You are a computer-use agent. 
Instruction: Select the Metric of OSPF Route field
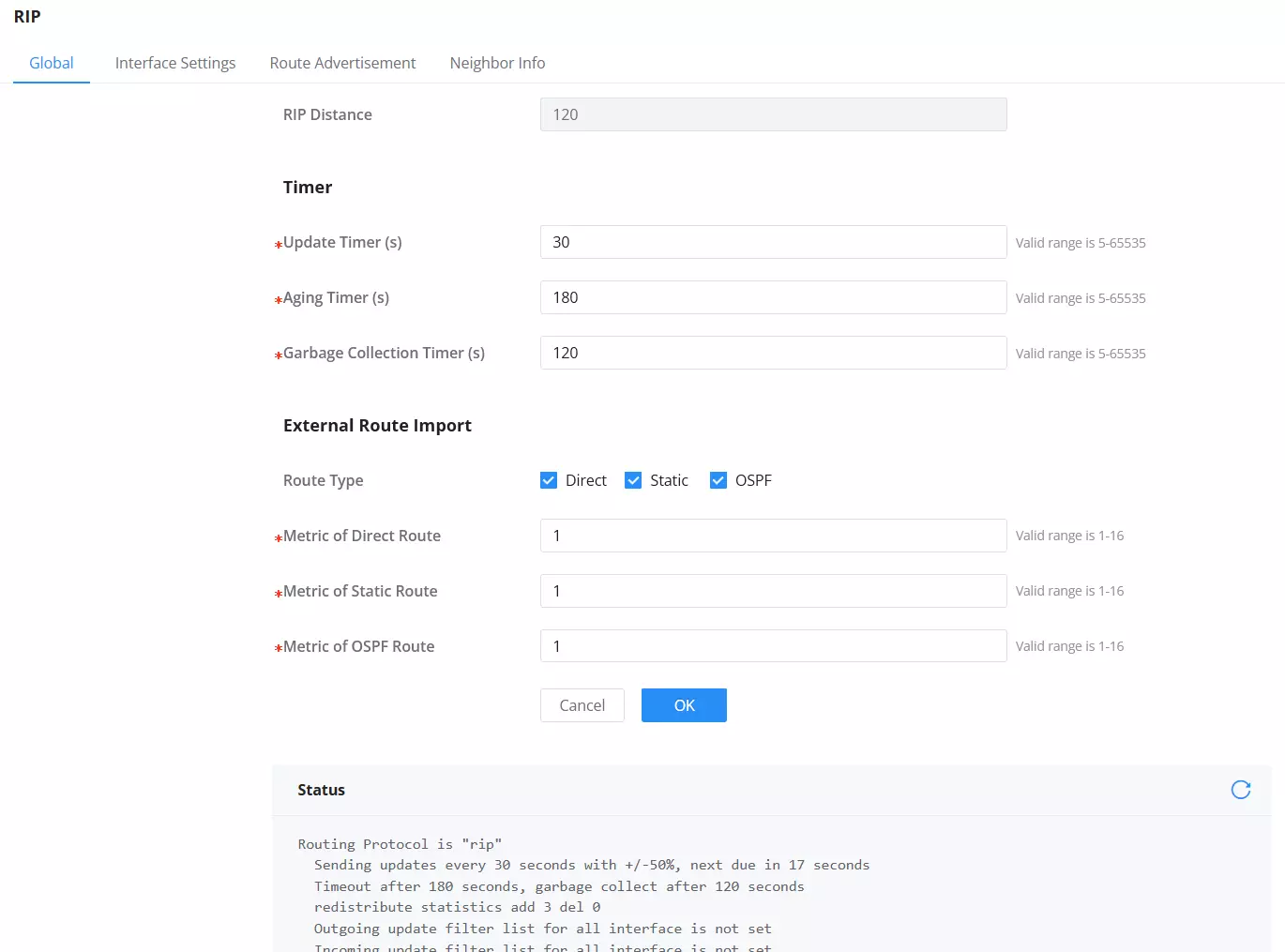pos(774,646)
